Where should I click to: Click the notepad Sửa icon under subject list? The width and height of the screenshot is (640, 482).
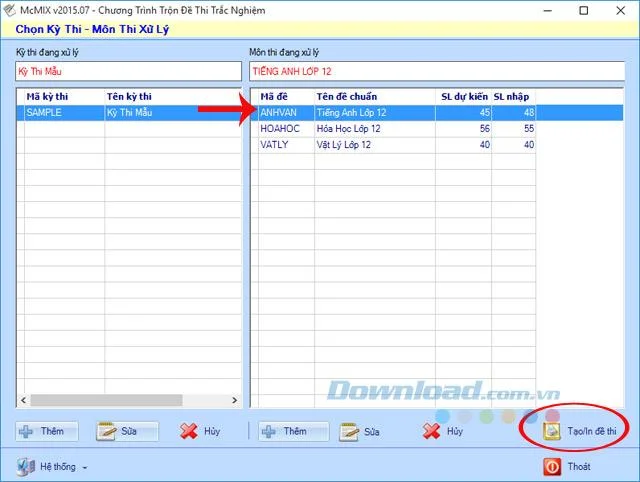pos(349,432)
